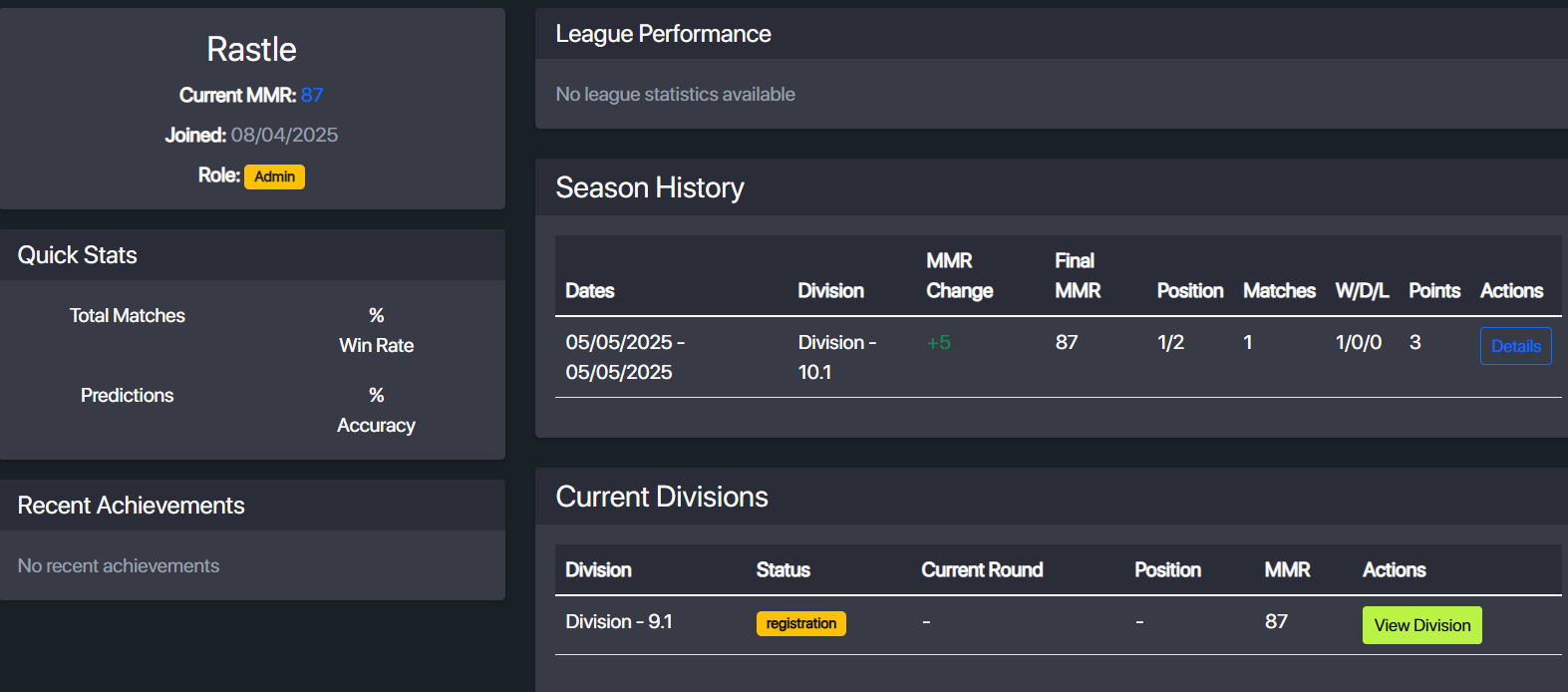
Task: Click the Current MMR value 87 link
Action: 312,95
